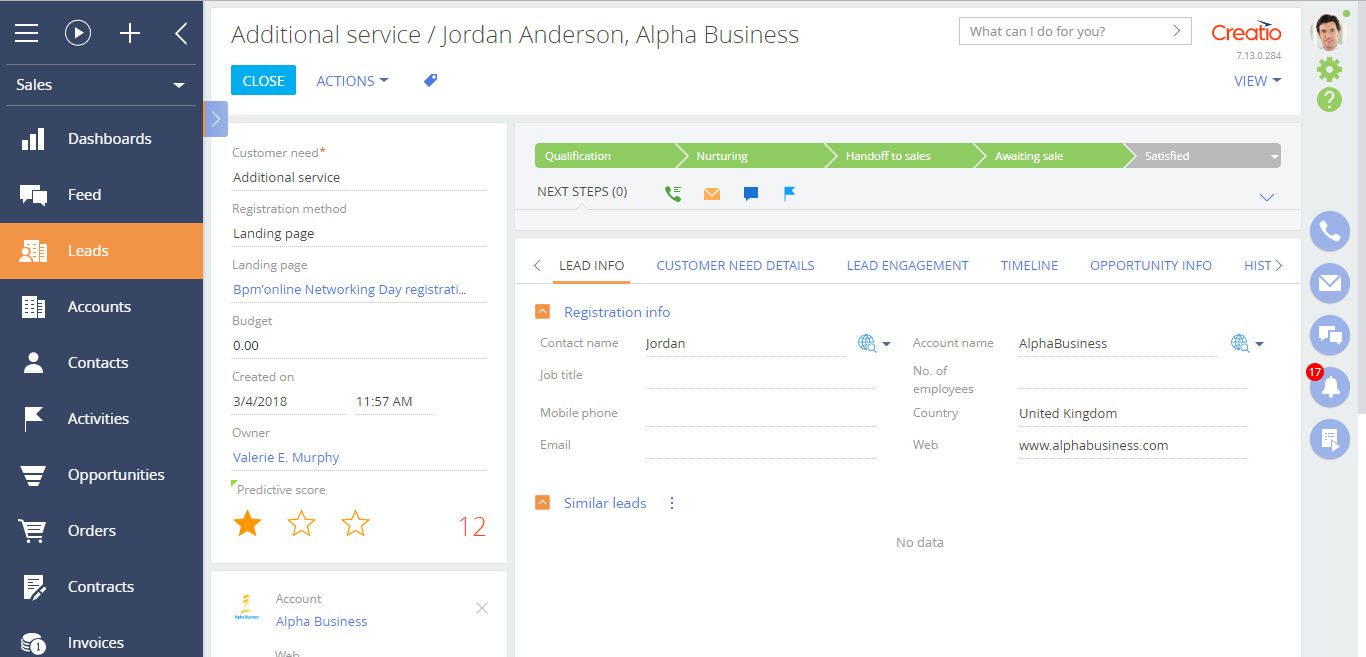This screenshot has height=657, width=1366.
Task: Collapse the Registration info section
Action: (x=543, y=312)
